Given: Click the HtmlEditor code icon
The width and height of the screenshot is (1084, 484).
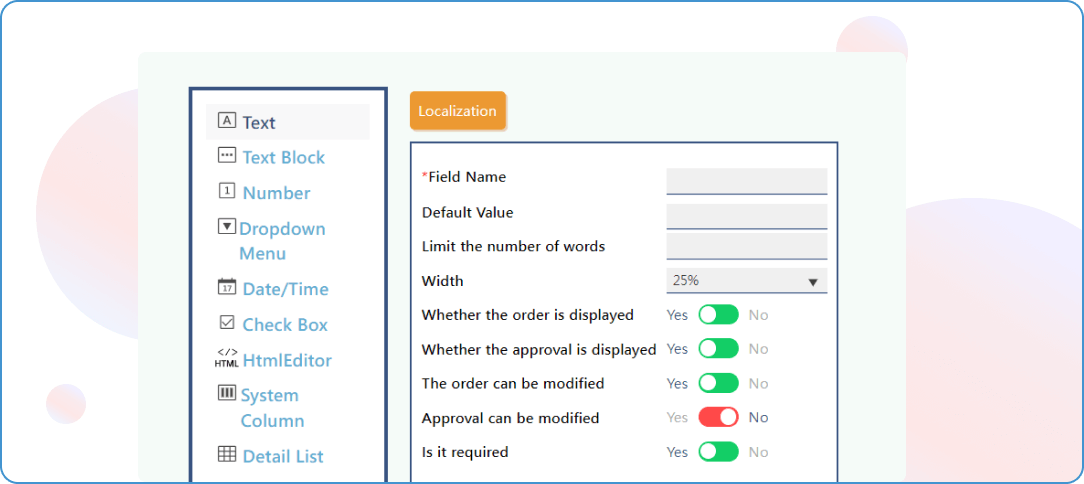Looking at the screenshot, I should (x=227, y=359).
